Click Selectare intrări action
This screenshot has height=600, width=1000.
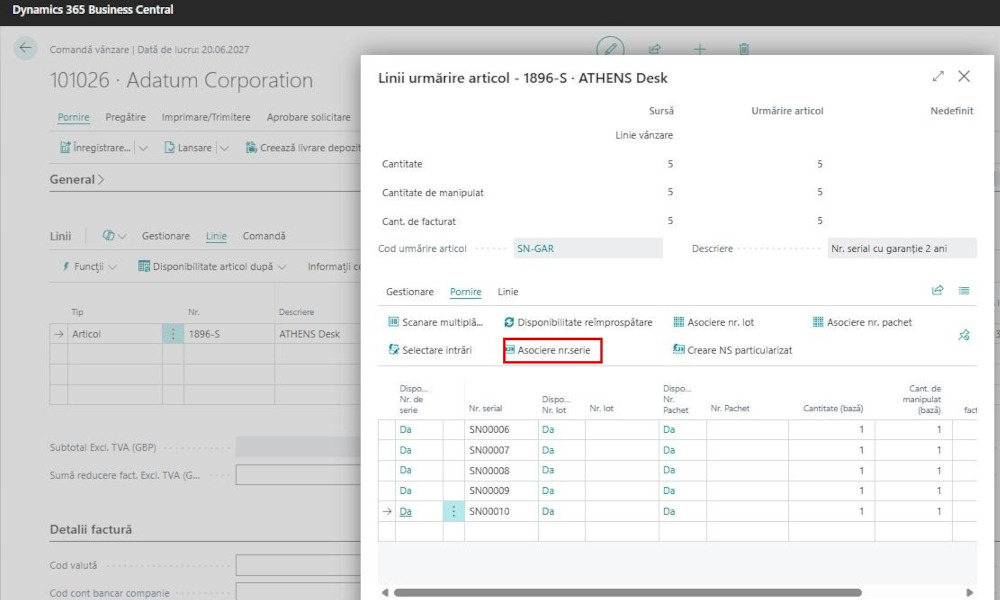tap(430, 350)
